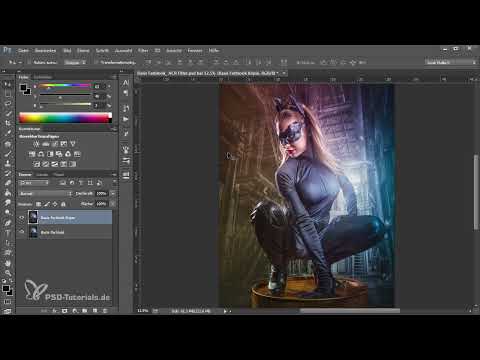Click the zoom percentage field in status bar
The image size is (480, 360).
[143, 311]
